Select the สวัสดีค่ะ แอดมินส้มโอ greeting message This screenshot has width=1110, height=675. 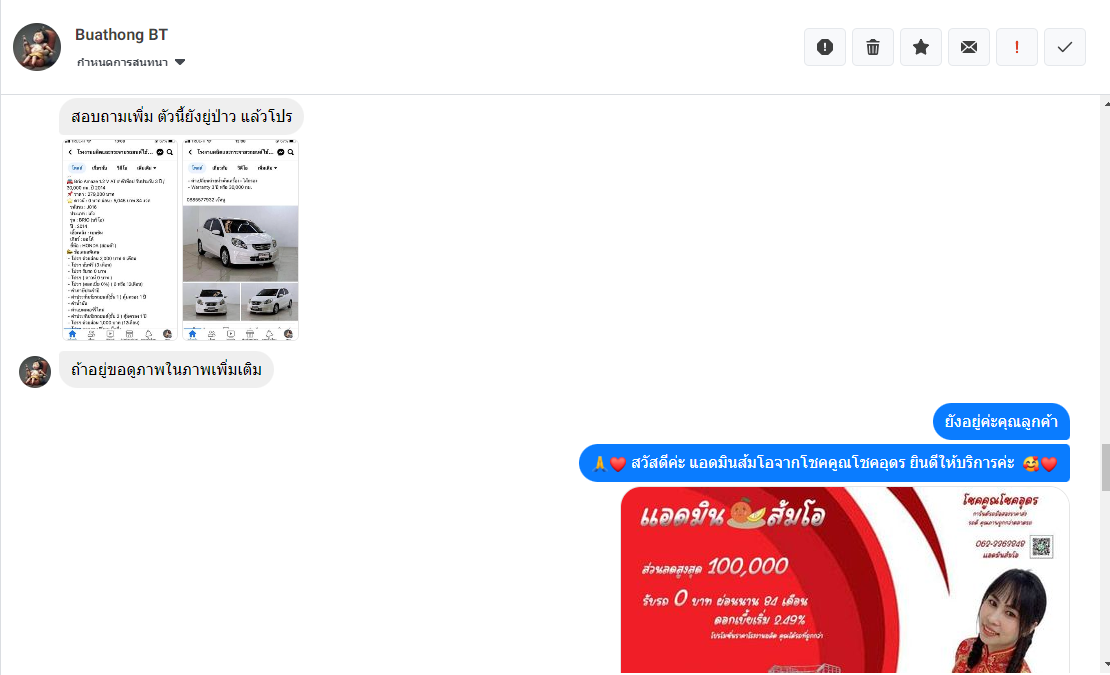824,463
